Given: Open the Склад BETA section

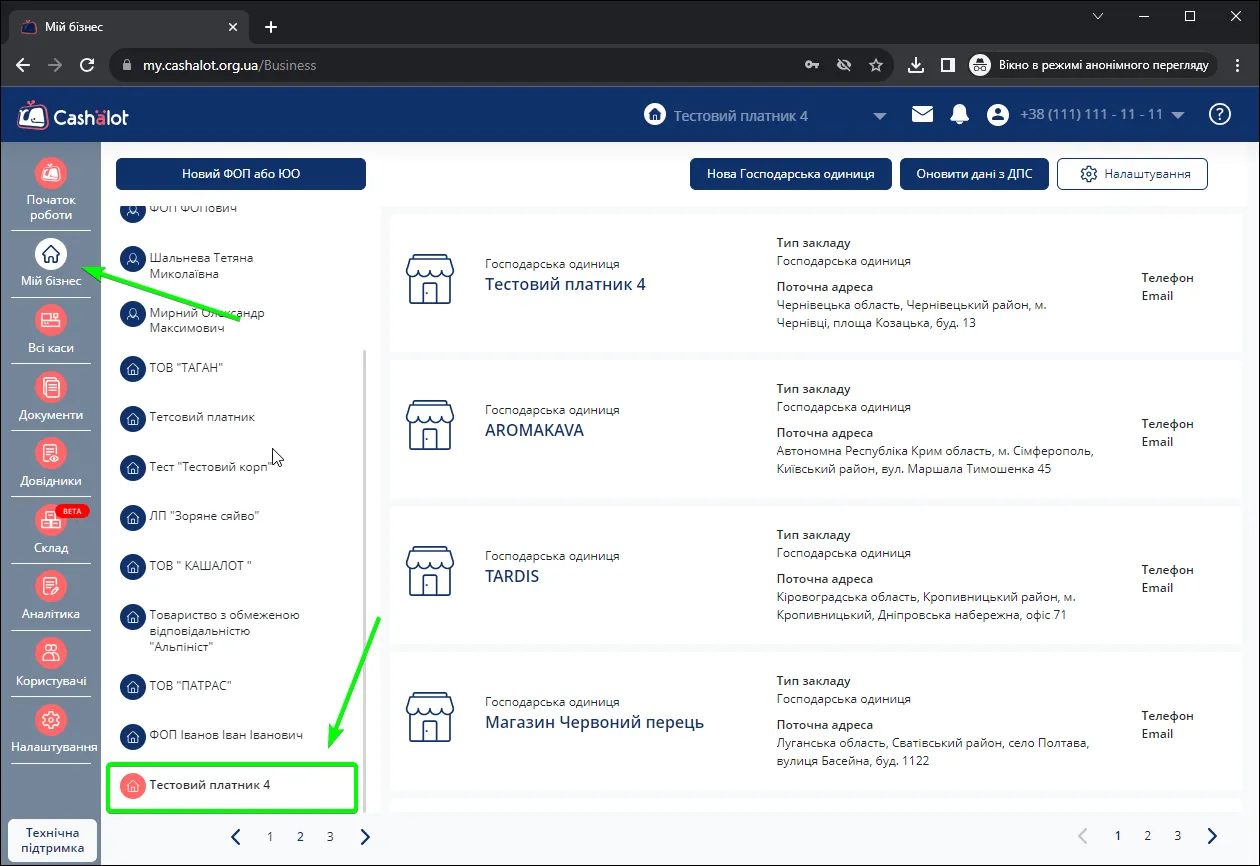Looking at the screenshot, I should tap(51, 530).
